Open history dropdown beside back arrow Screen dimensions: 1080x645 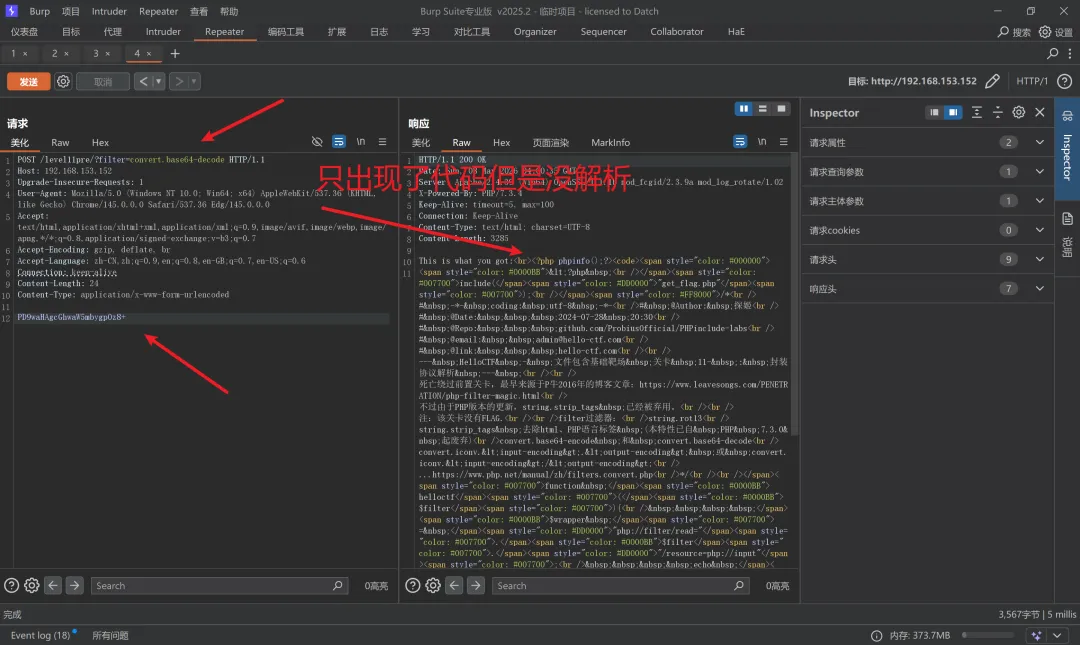158,81
